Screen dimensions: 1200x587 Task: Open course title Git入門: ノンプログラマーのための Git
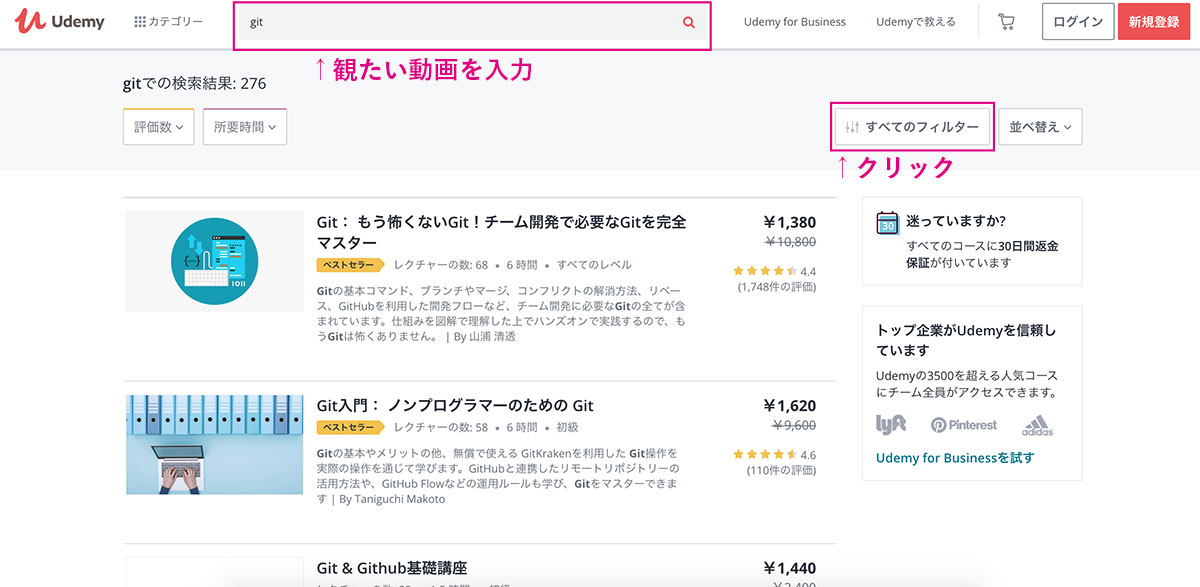(455, 406)
